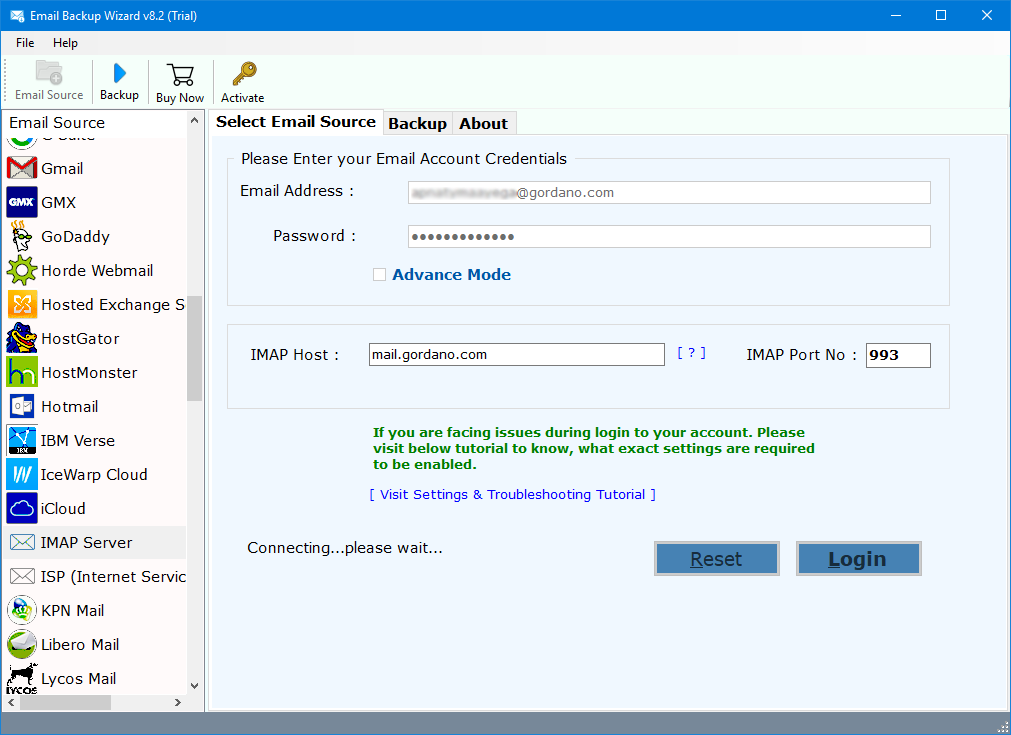Click the horizontal scroll right arrow

pos(178,702)
